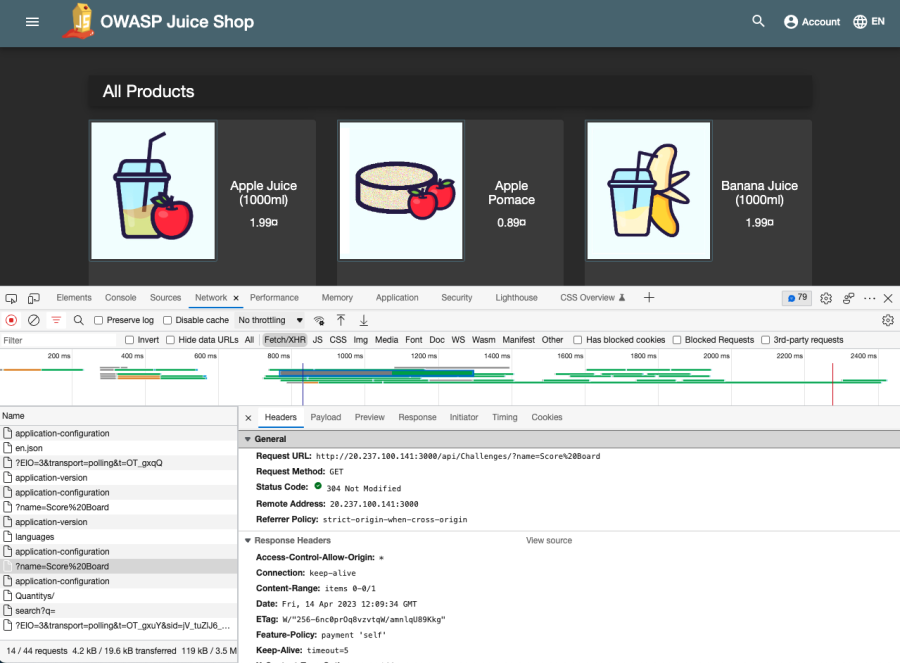Open the No throttling dropdown
The height and width of the screenshot is (663, 900).
[x=270, y=320]
